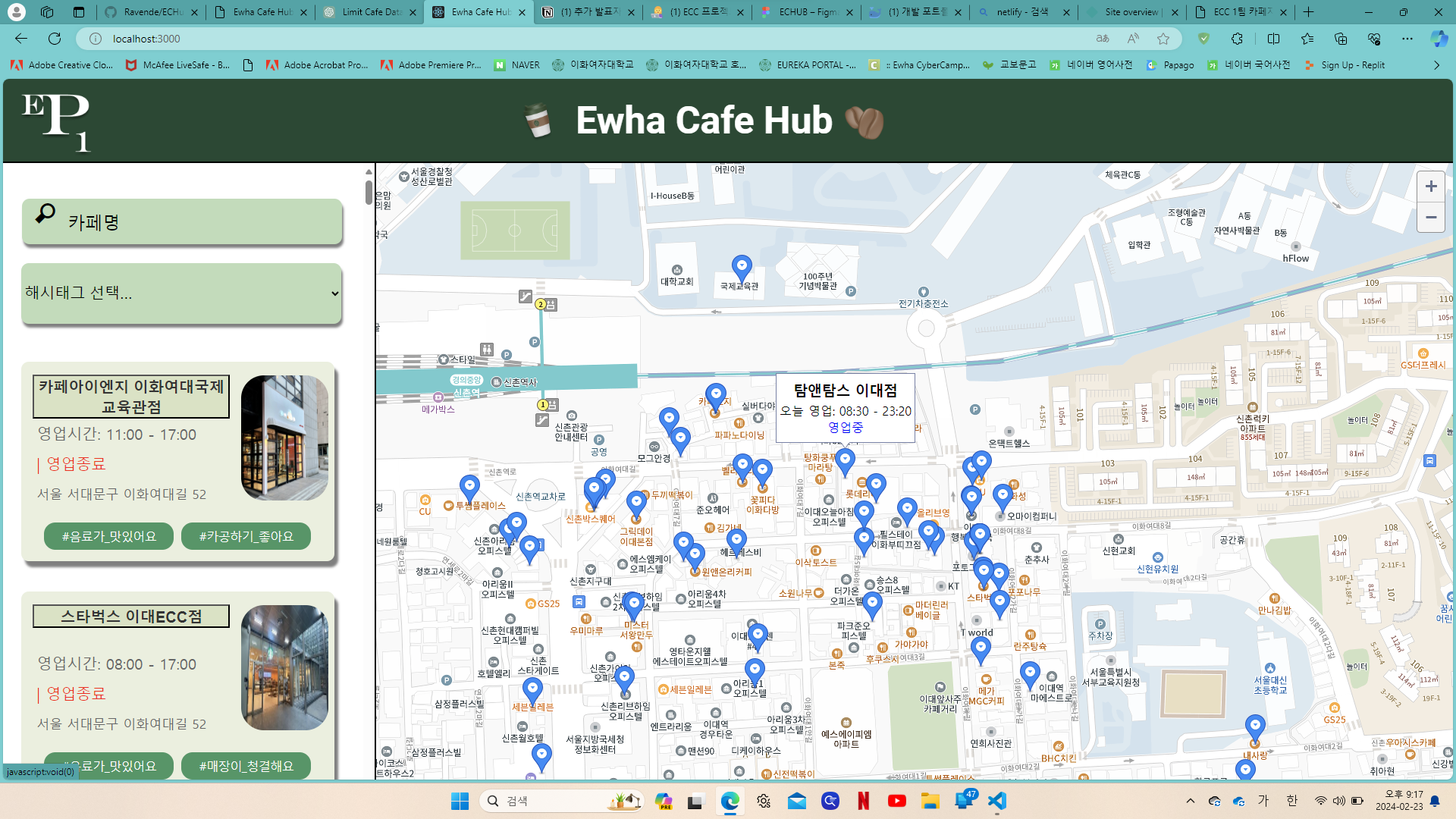Click browser refresh icon
The image size is (1456, 819).
click(x=55, y=39)
